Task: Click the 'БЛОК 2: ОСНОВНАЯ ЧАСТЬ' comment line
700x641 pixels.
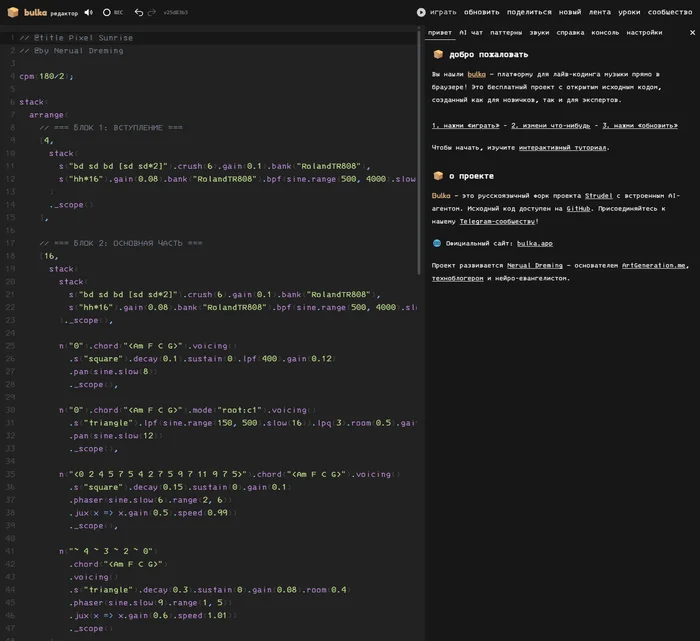Action: point(121,243)
